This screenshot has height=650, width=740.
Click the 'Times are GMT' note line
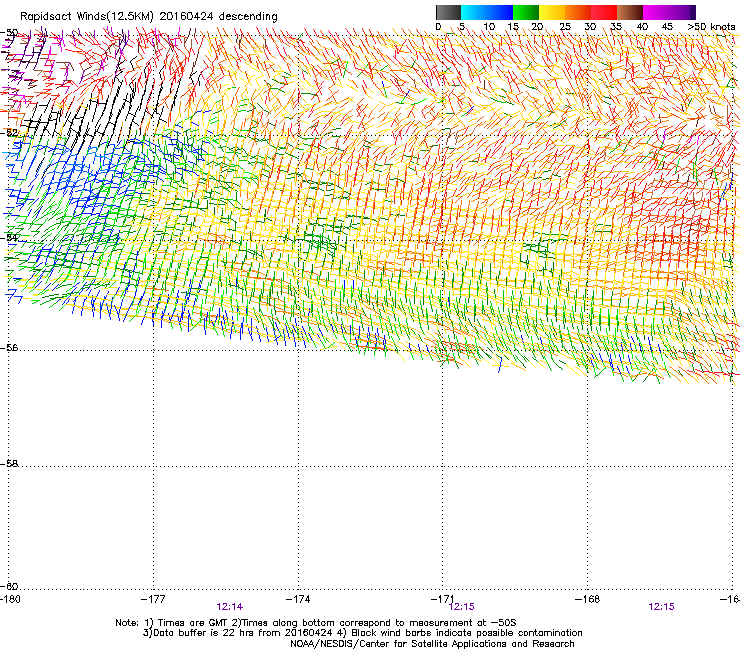coord(316,623)
